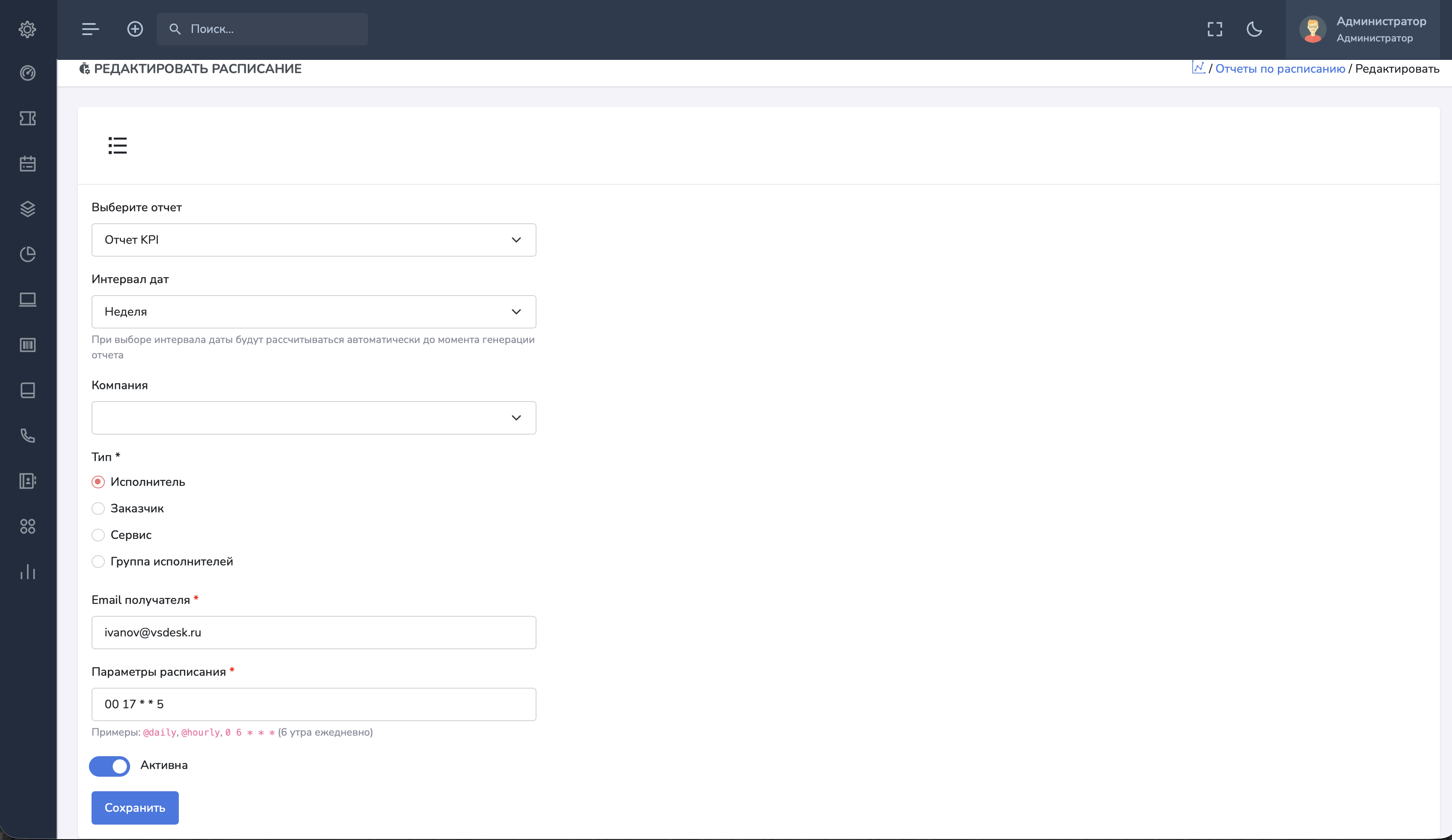The width and height of the screenshot is (1452, 840).
Task: Disable the Активна toggle switch
Action: [110, 766]
